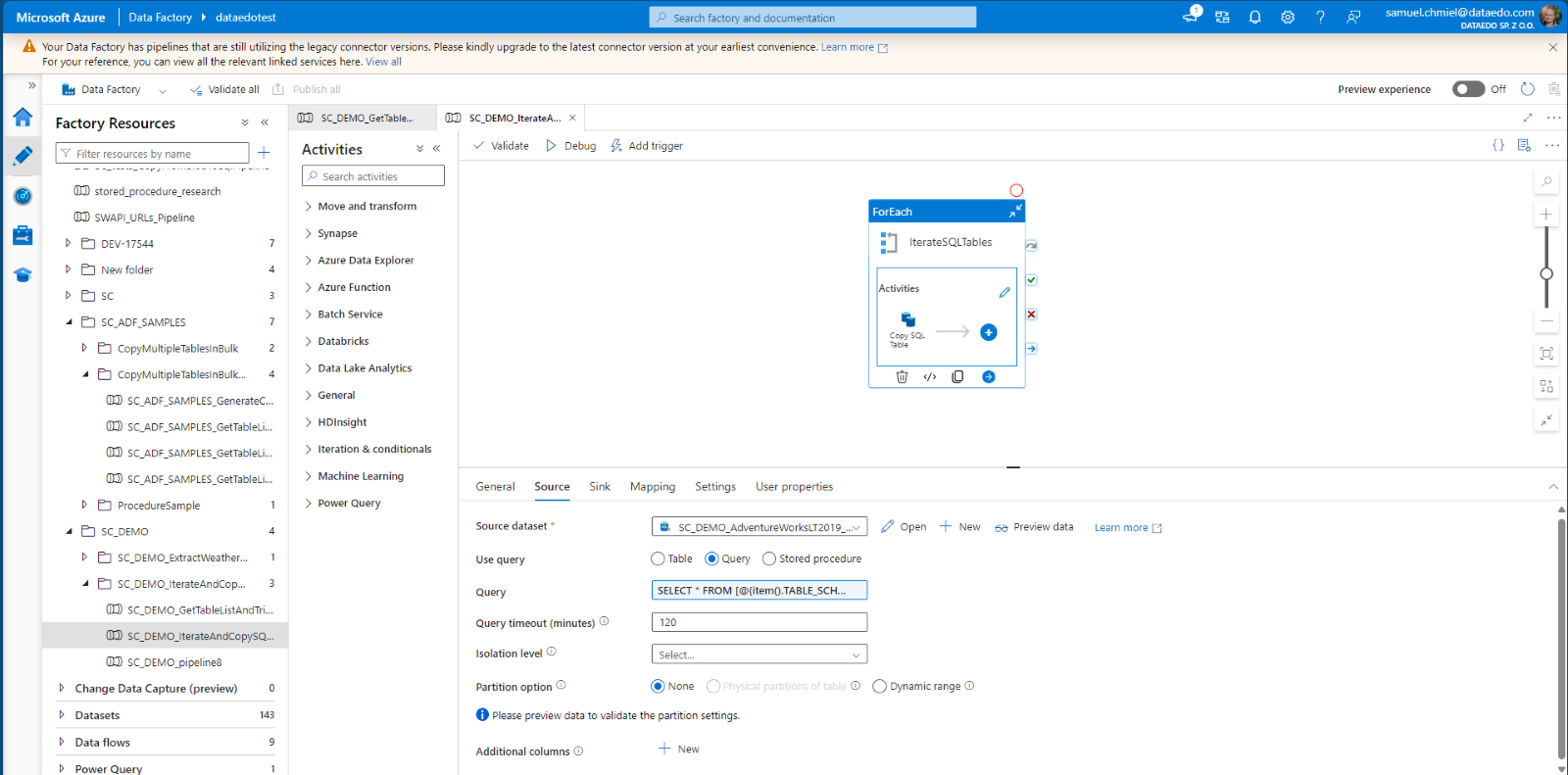This screenshot has height=775, width=1568.
Task: Open the View all linked services link
Action: (383, 62)
